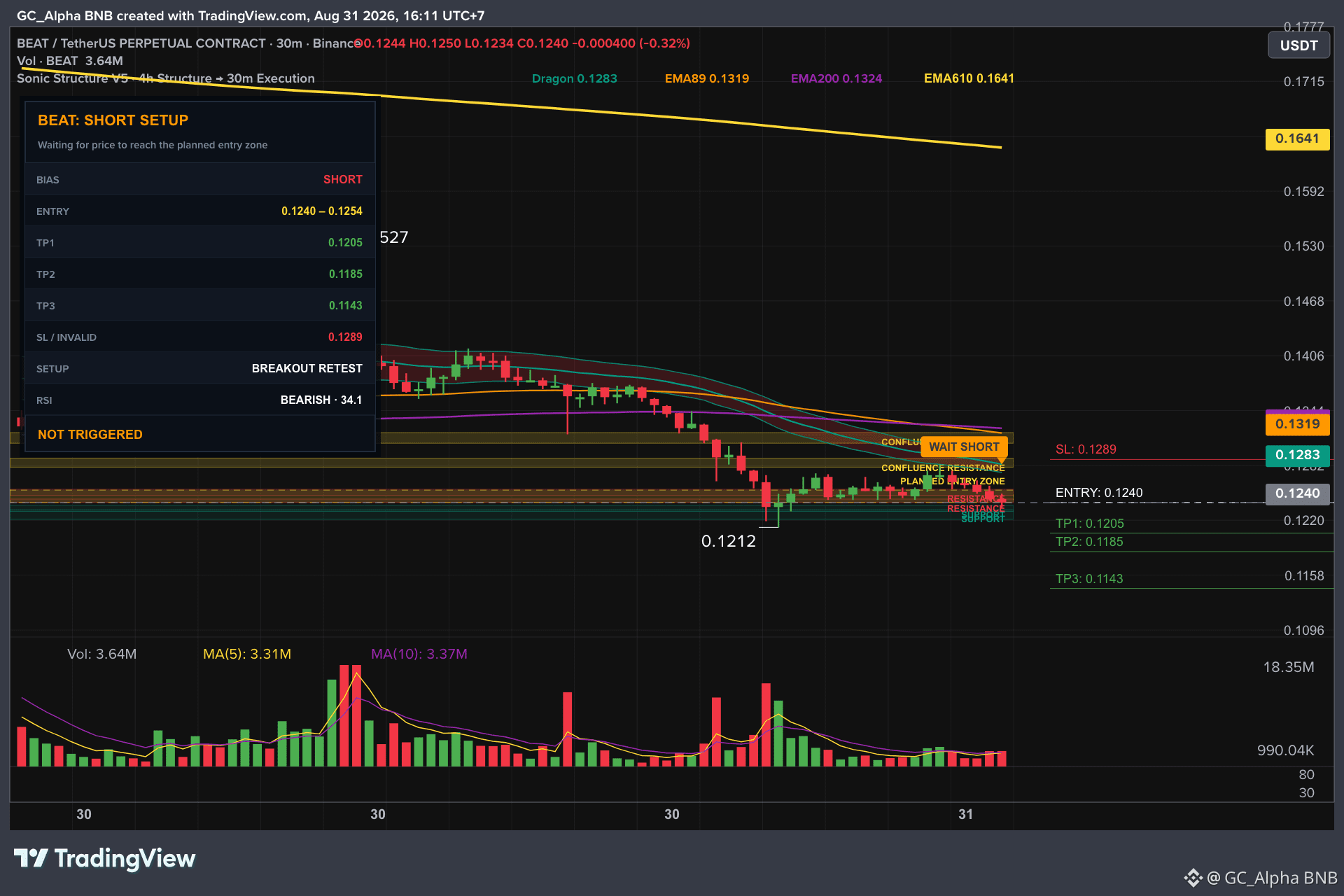The width and height of the screenshot is (1344, 896).
Task: Click the ENTRY: 0.1240 line label
Action: [x=1099, y=493]
